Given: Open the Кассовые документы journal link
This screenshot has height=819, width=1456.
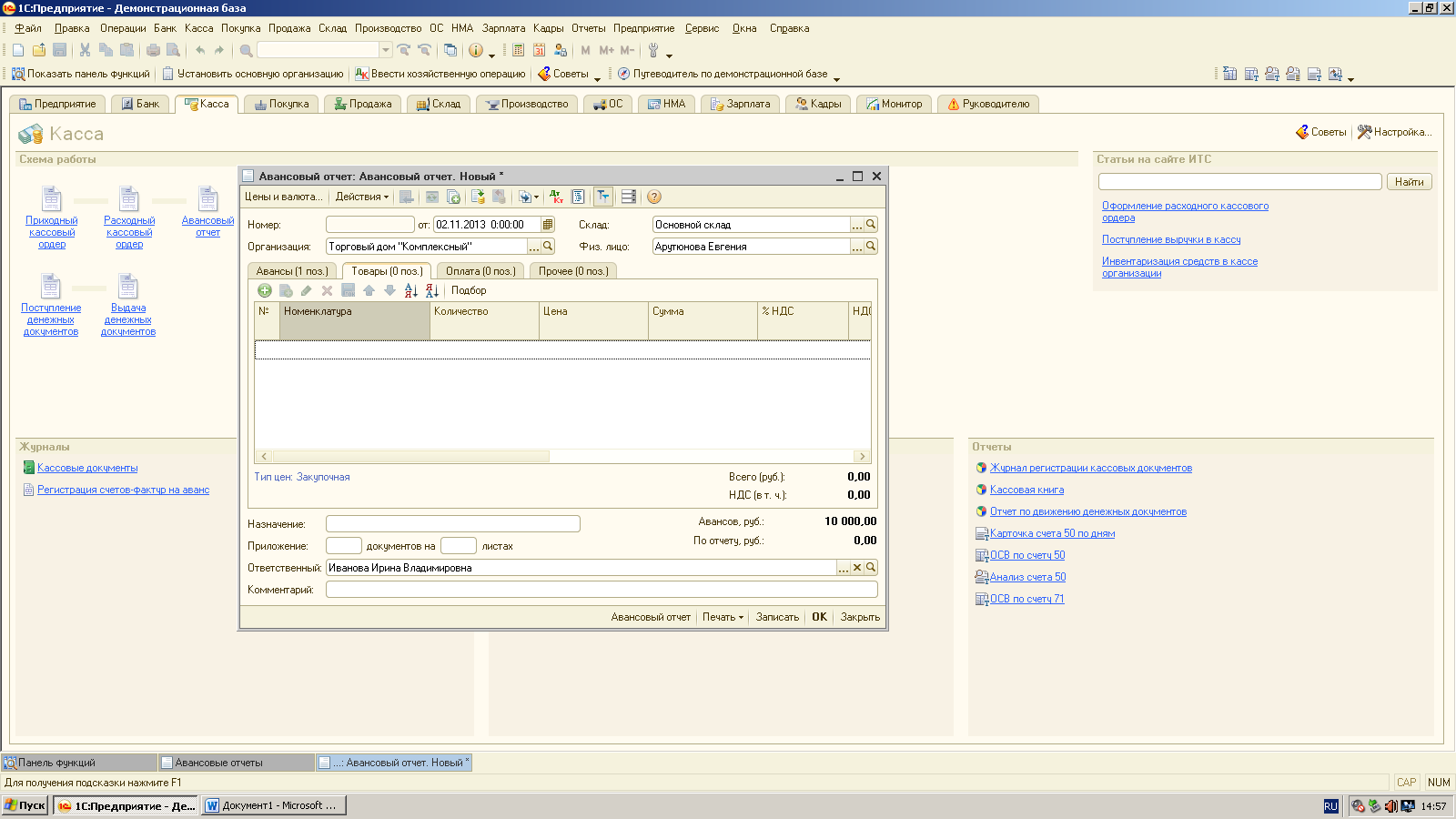Looking at the screenshot, I should [87, 468].
